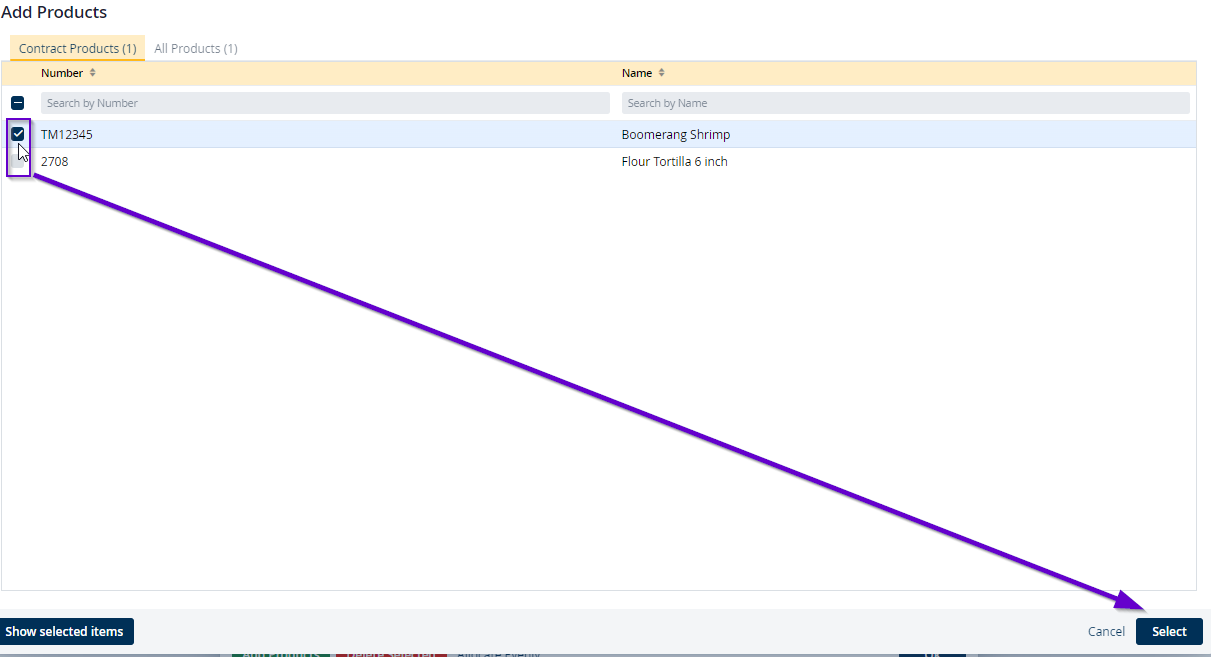Click the Add Products dialog title

click(x=54, y=12)
